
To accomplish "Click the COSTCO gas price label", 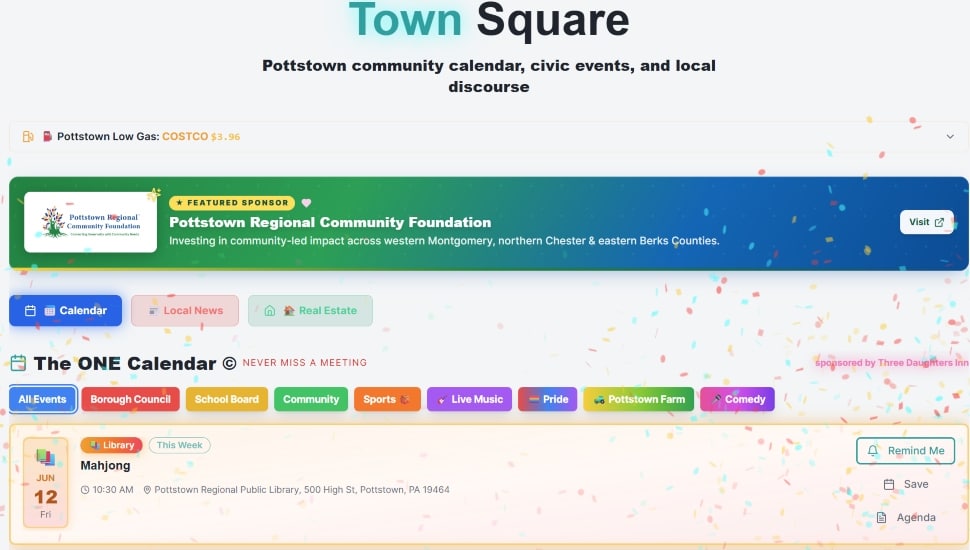I will pos(201,137).
